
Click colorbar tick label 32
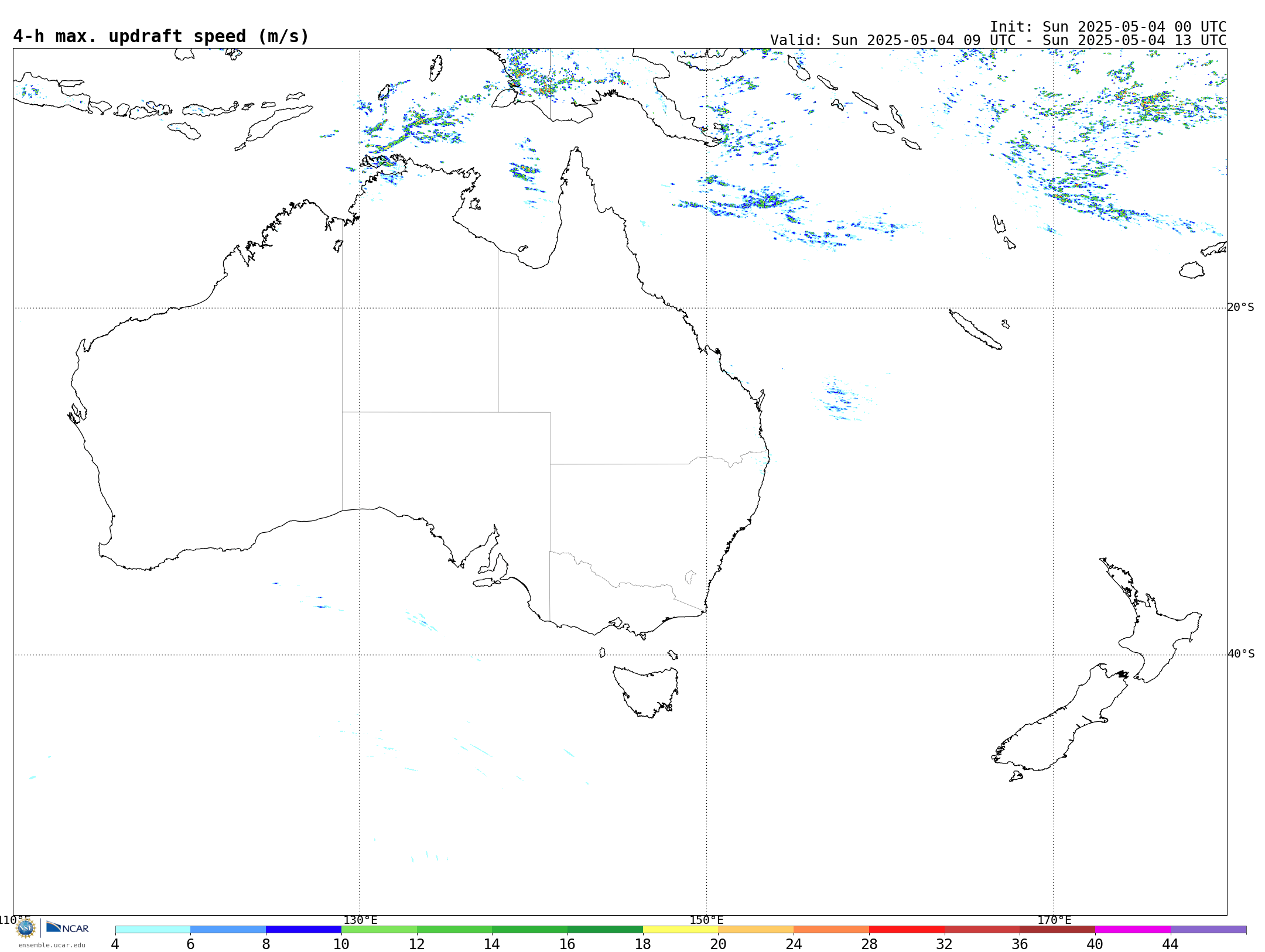[945, 944]
